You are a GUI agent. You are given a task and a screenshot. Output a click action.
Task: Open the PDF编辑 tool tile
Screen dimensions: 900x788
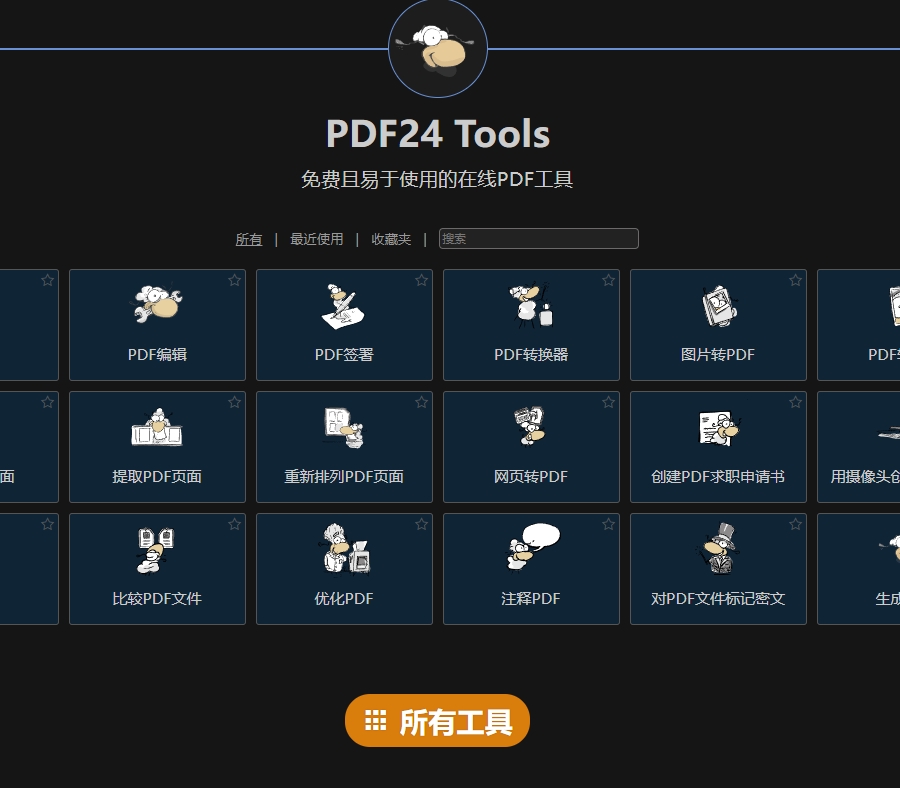click(157, 325)
